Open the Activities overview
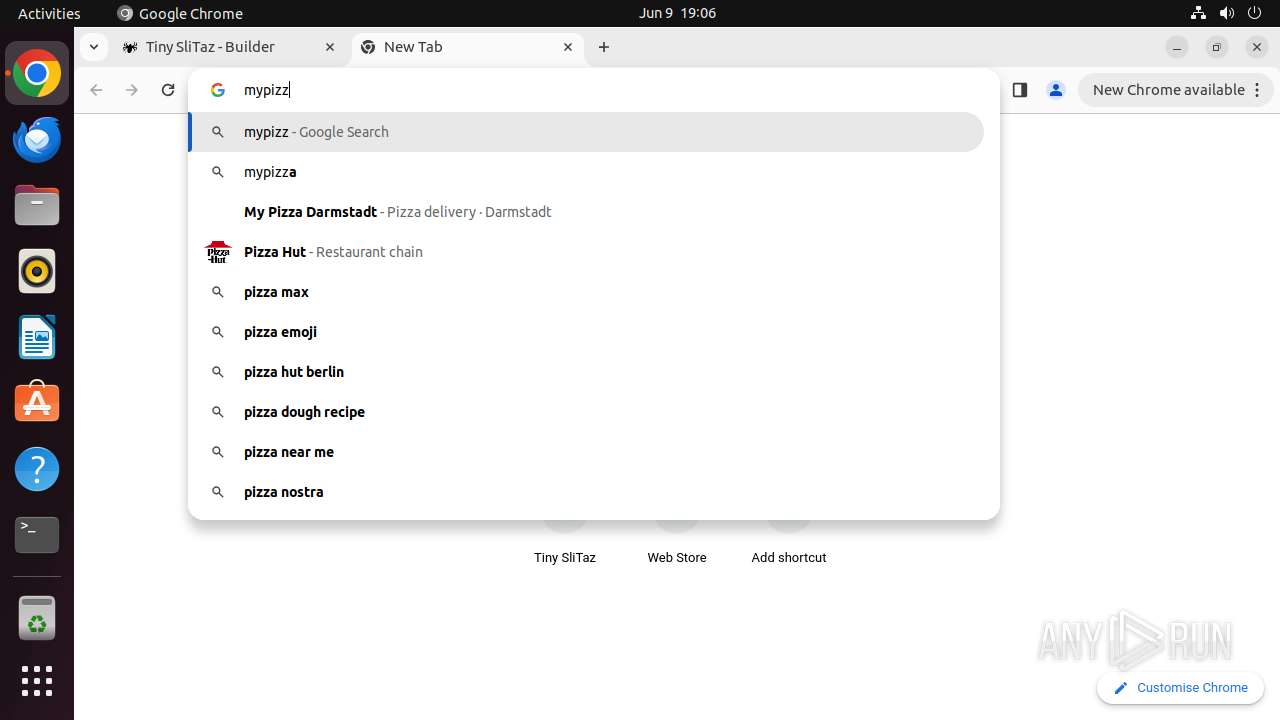 (49, 13)
